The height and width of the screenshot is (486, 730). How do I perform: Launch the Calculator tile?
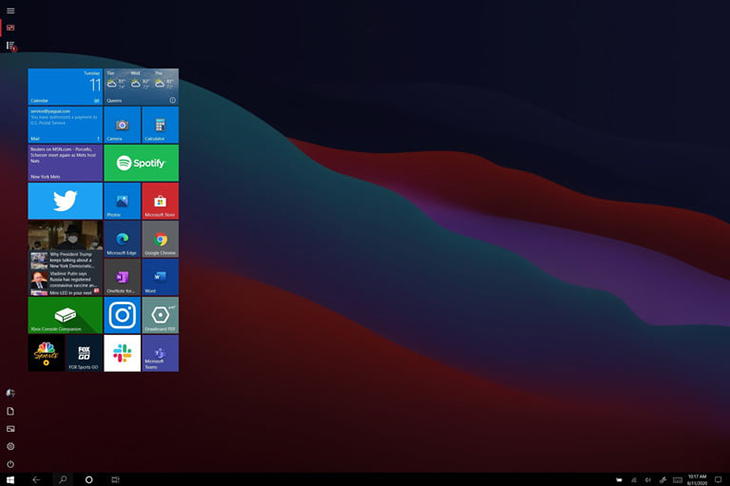tap(160, 124)
